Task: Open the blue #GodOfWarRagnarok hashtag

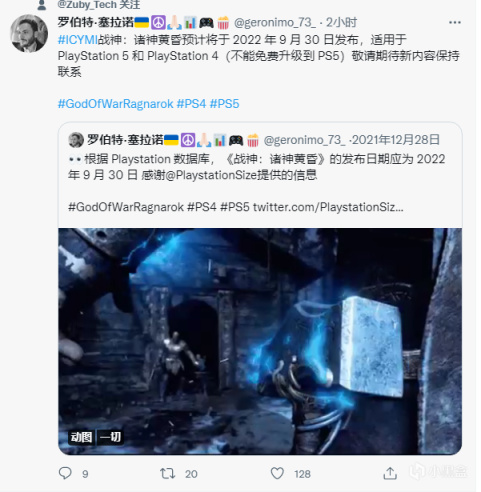Action: point(116,104)
